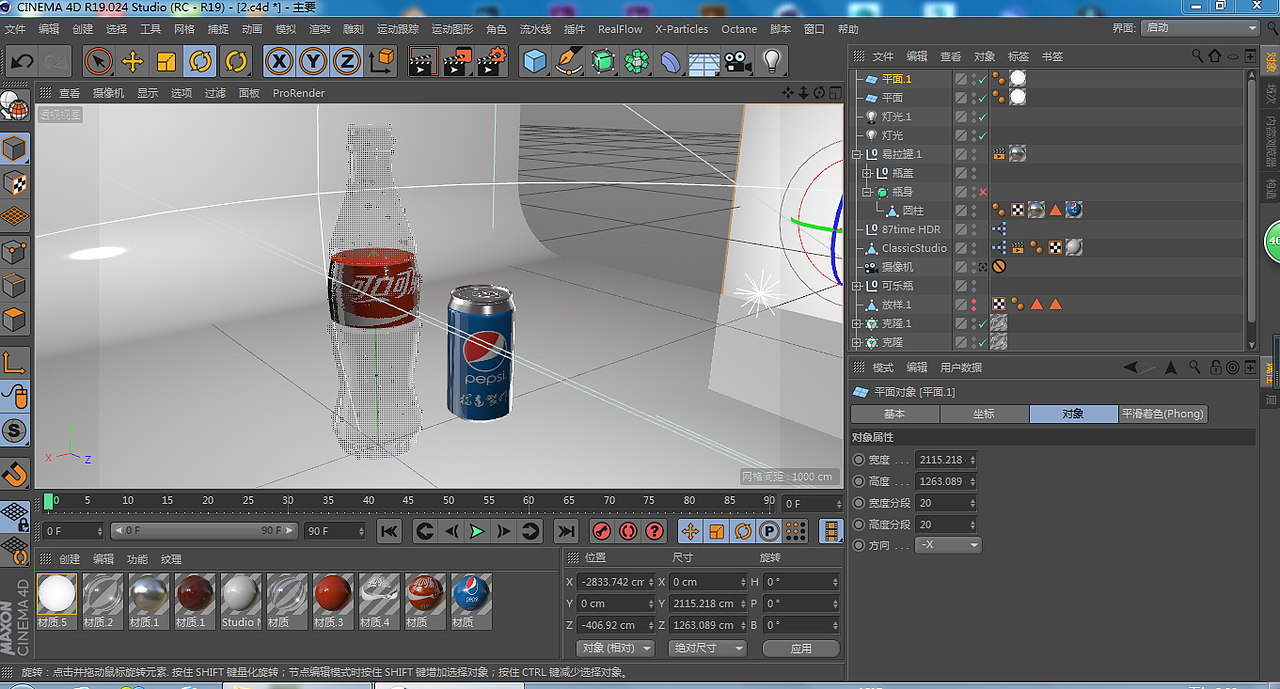Screen dimensions: 1280x689
Task: Add a Light object from toolbar
Action: point(771,61)
